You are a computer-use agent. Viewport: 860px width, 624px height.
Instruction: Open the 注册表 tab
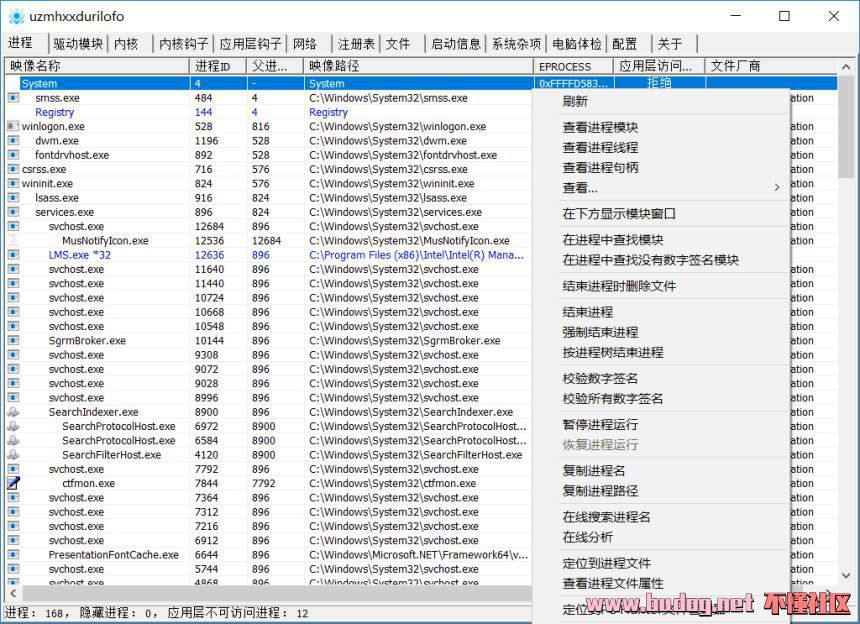pos(356,44)
